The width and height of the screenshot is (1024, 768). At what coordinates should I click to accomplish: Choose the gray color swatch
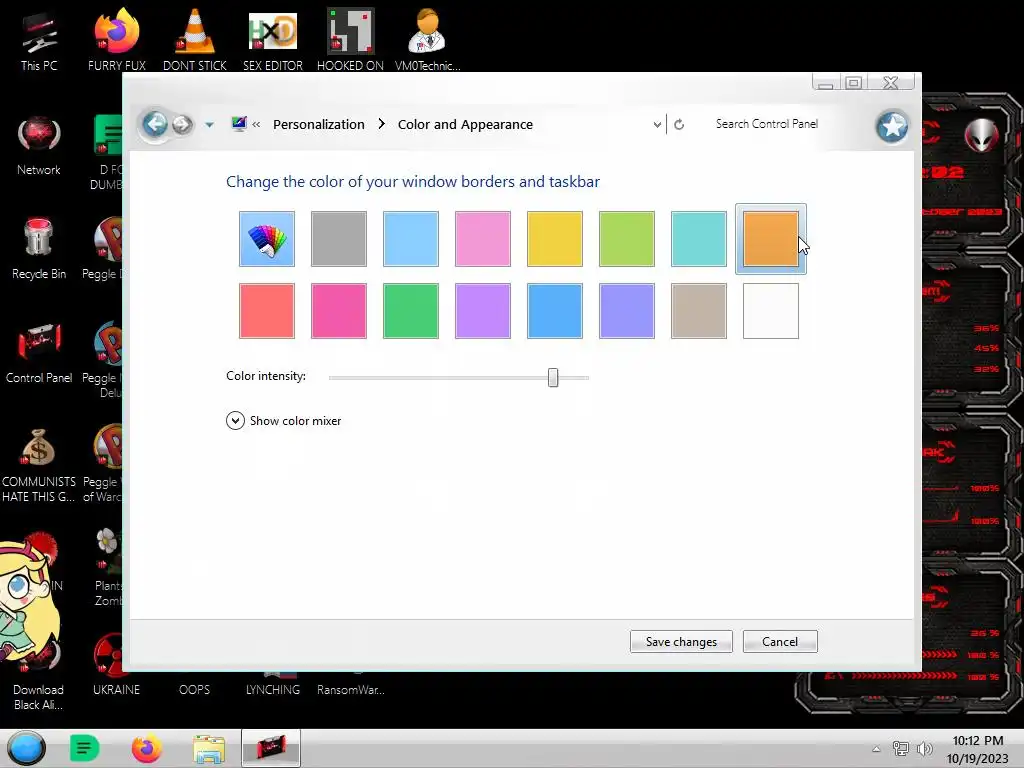coord(339,238)
